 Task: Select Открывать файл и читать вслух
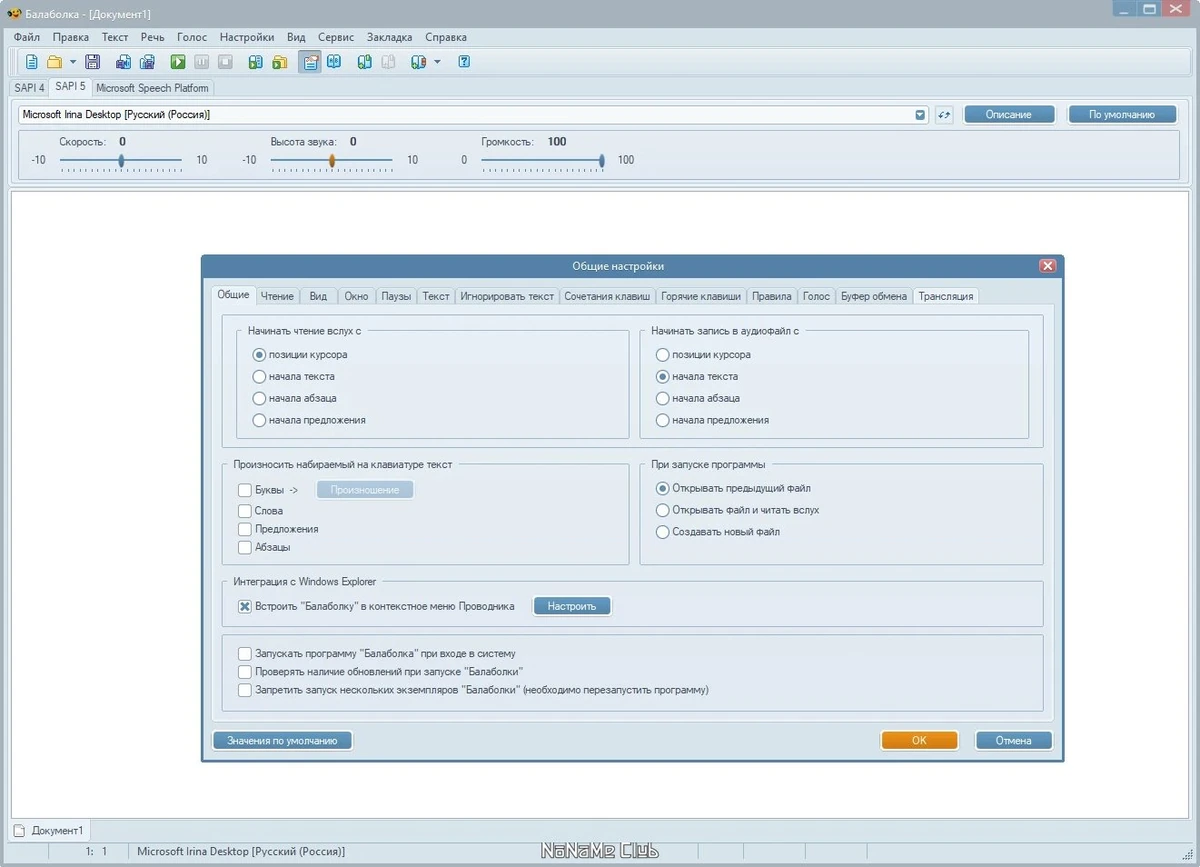coord(737,510)
